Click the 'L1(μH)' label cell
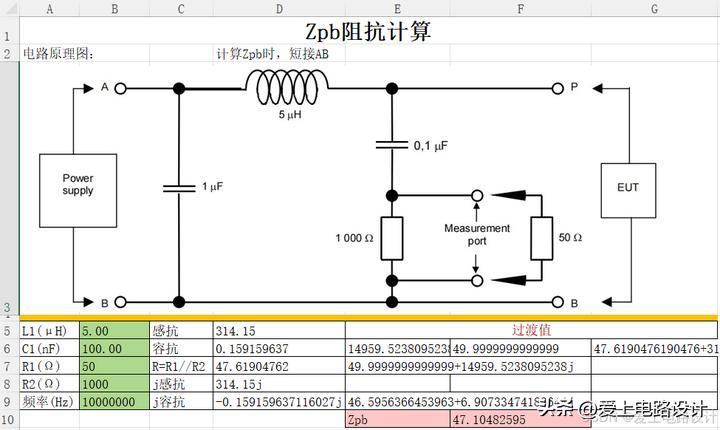The image size is (720, 430). [50, 331]
